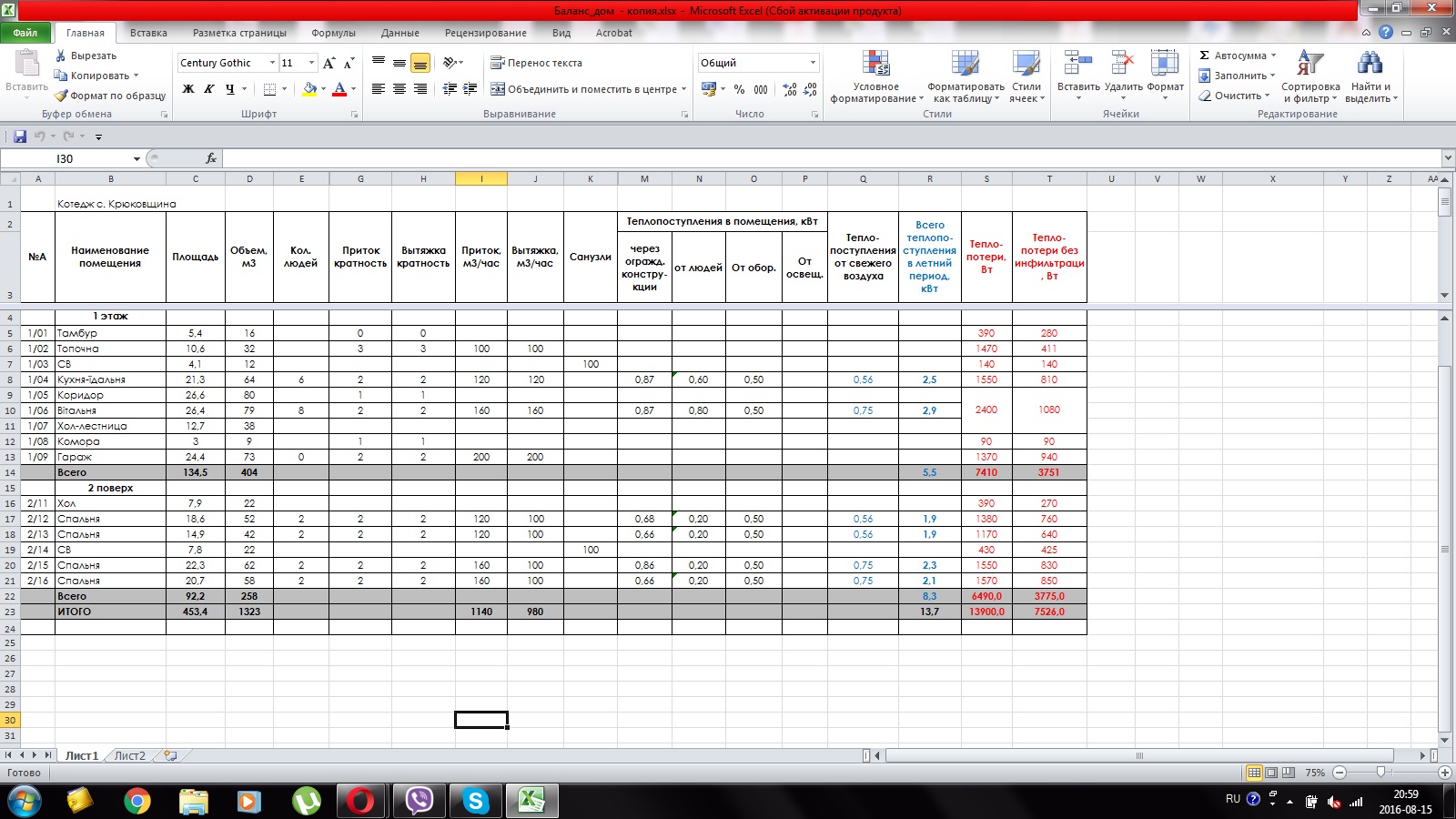Open Сортировка и фильтр menu
The image size is (1456, 819).
point(1310,76)
